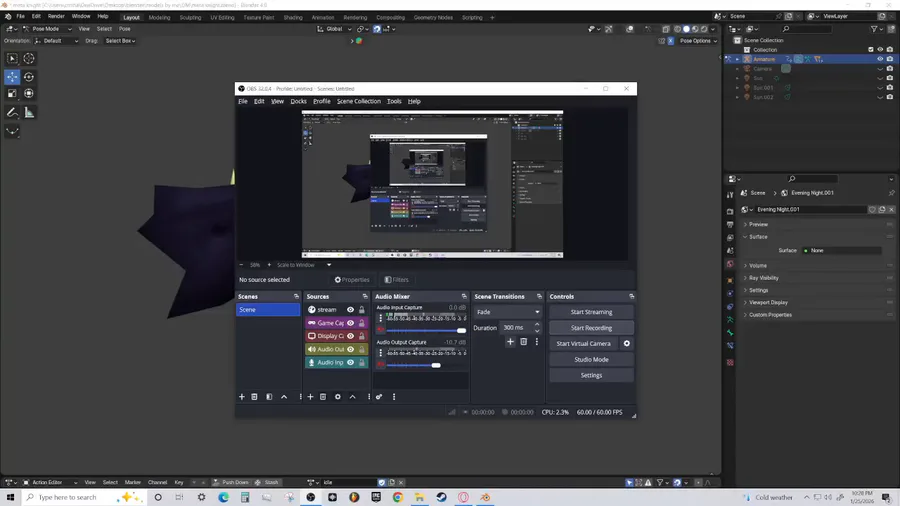900x506 pixels.
Task: Hide the Audio Output source in OBS
Action: pos(350,349)
